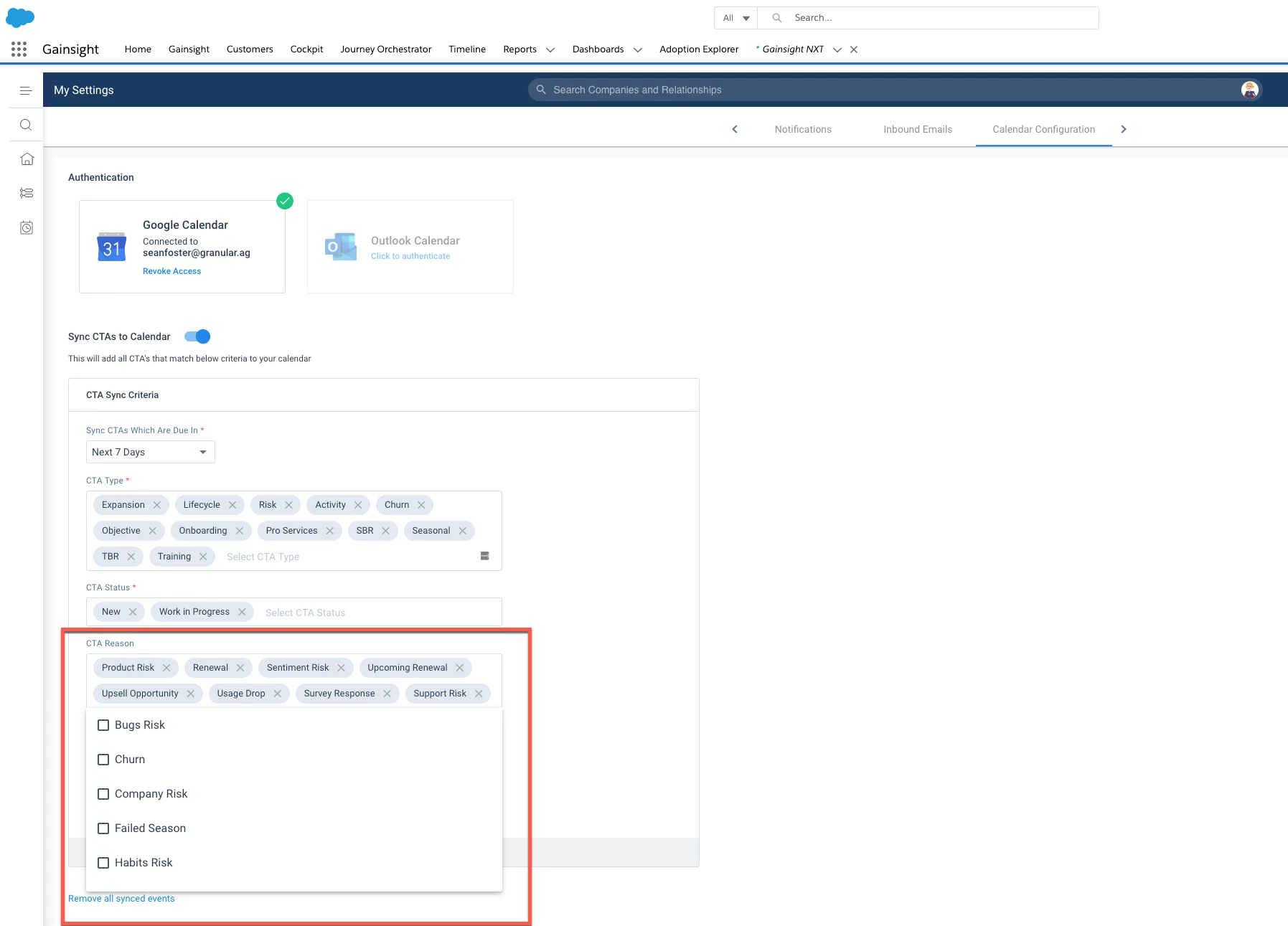Select the Calendar Configuration tab
Image resolution: width=1288 pixels, height=926 pixels.
1044,129
